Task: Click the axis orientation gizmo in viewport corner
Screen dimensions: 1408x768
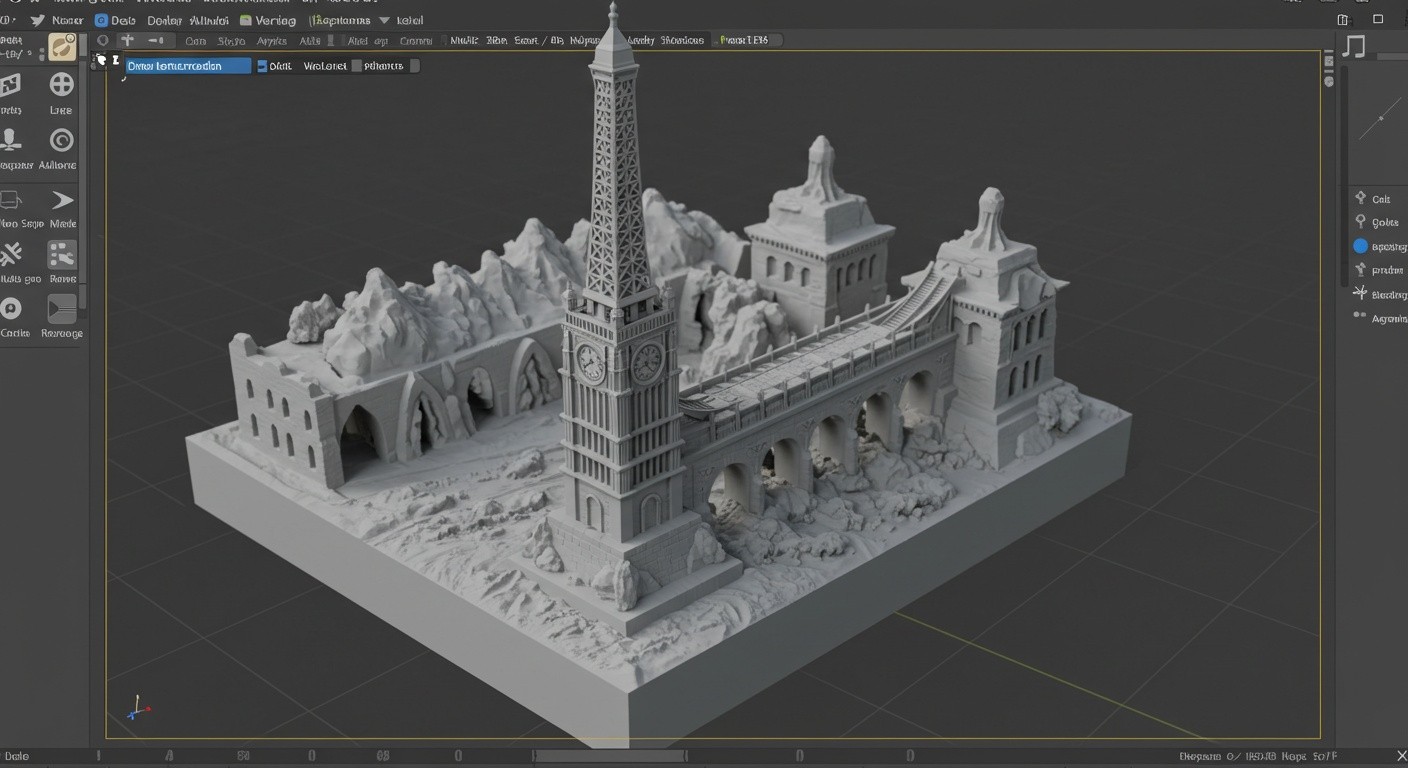Action: [137, 709]
